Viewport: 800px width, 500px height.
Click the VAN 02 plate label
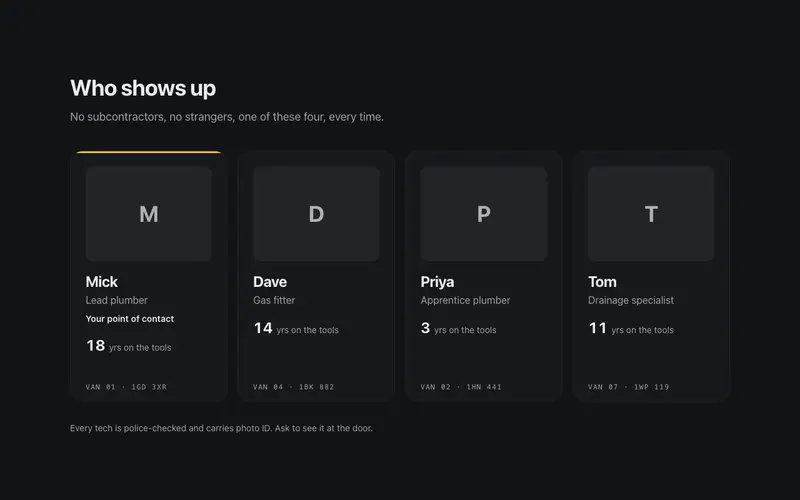click(461, 387)
